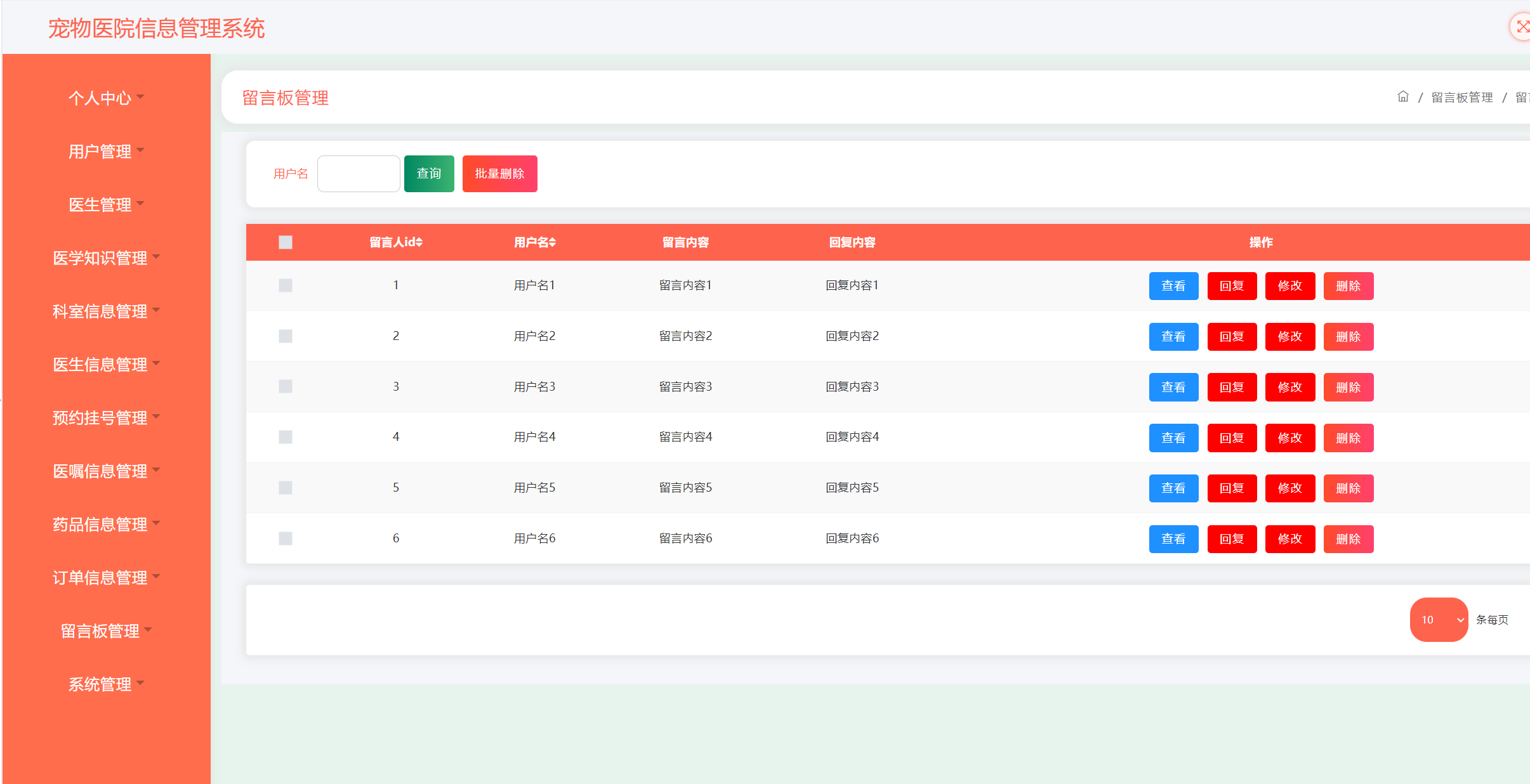Open 用户管理 in the sidebar
The image size is (1530, 784).
(x=100, y=152)
